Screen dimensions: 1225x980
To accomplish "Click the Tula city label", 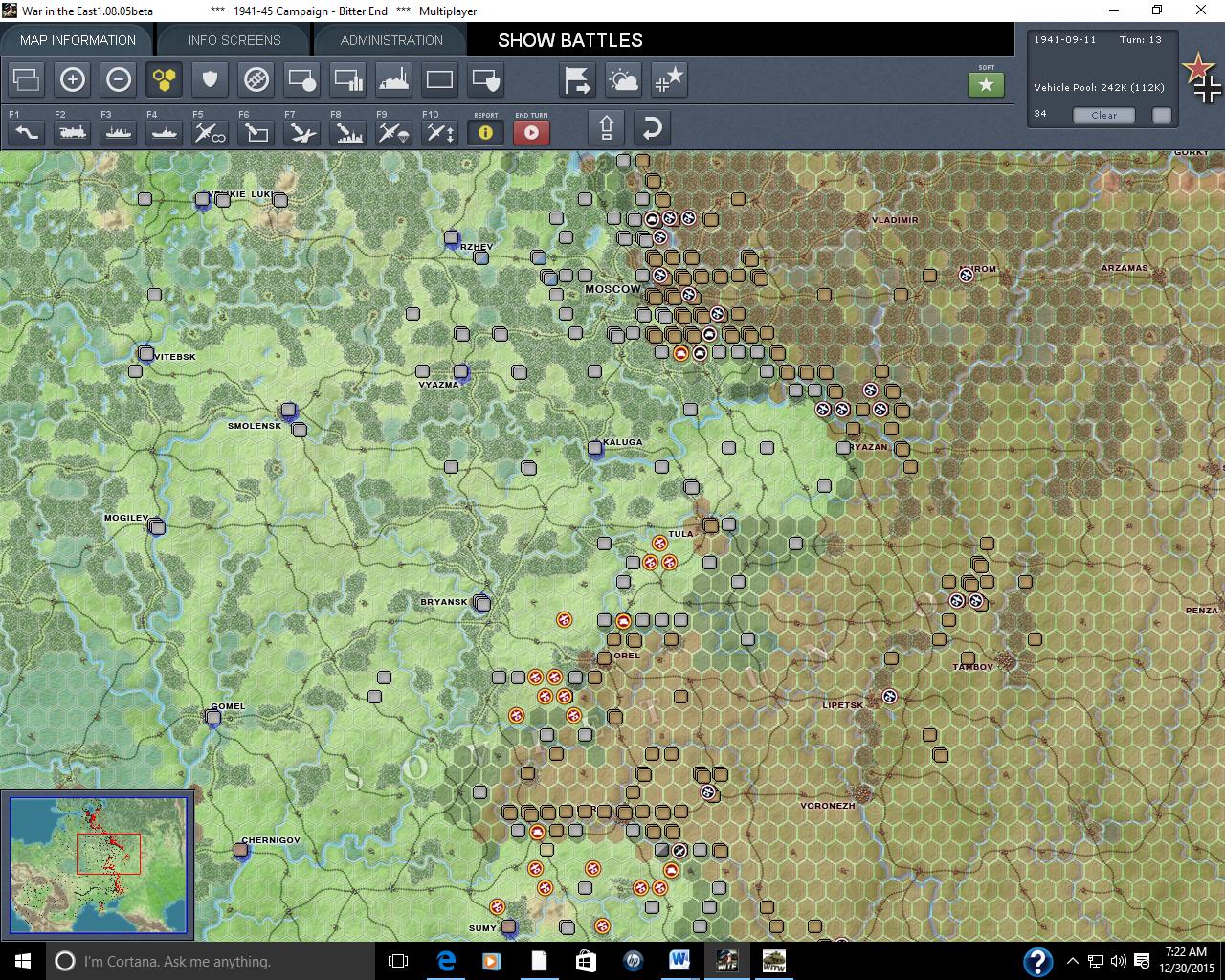I will (x=680, y=534).
